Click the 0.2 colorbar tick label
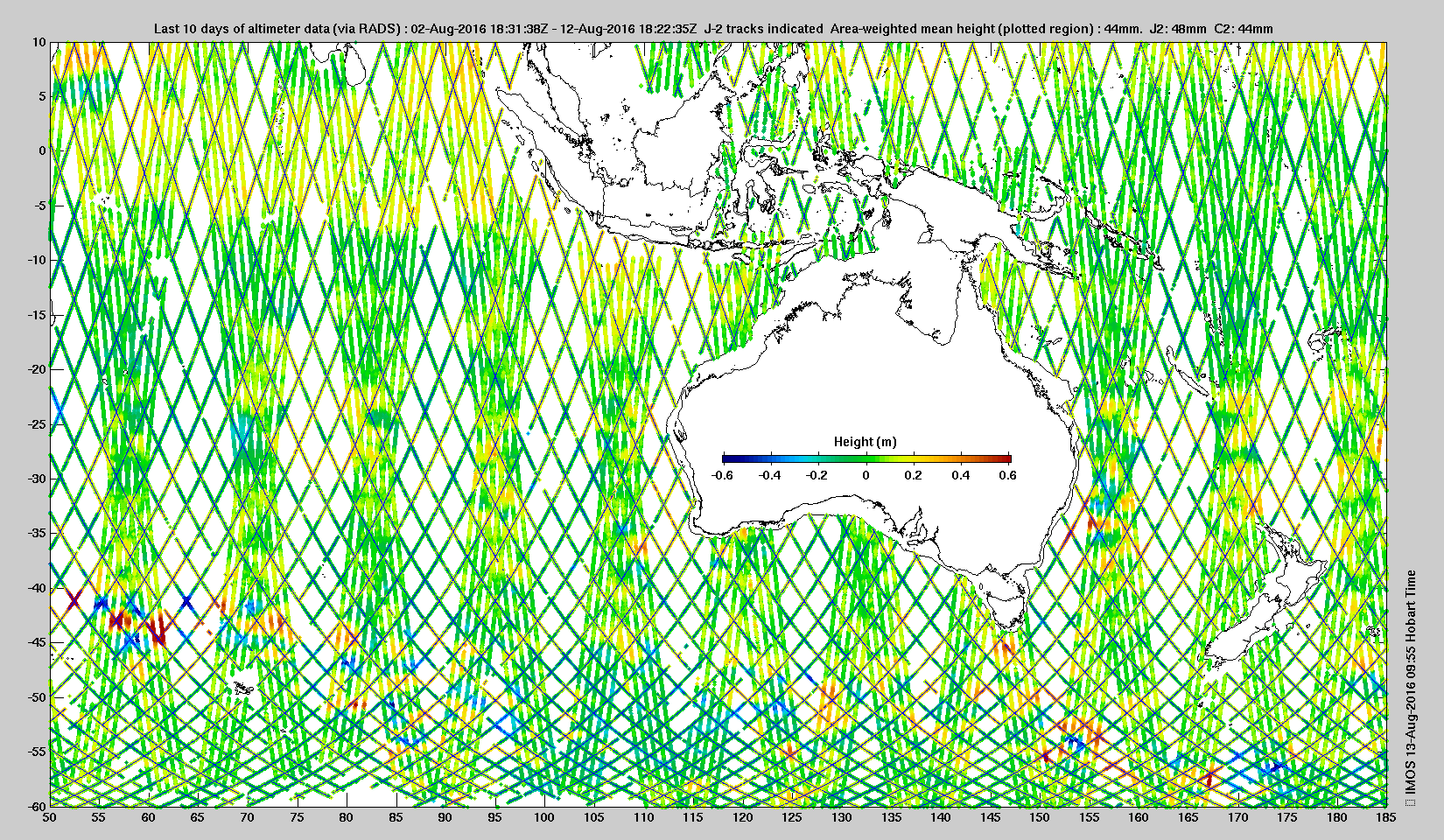 (x=913, y=475)
